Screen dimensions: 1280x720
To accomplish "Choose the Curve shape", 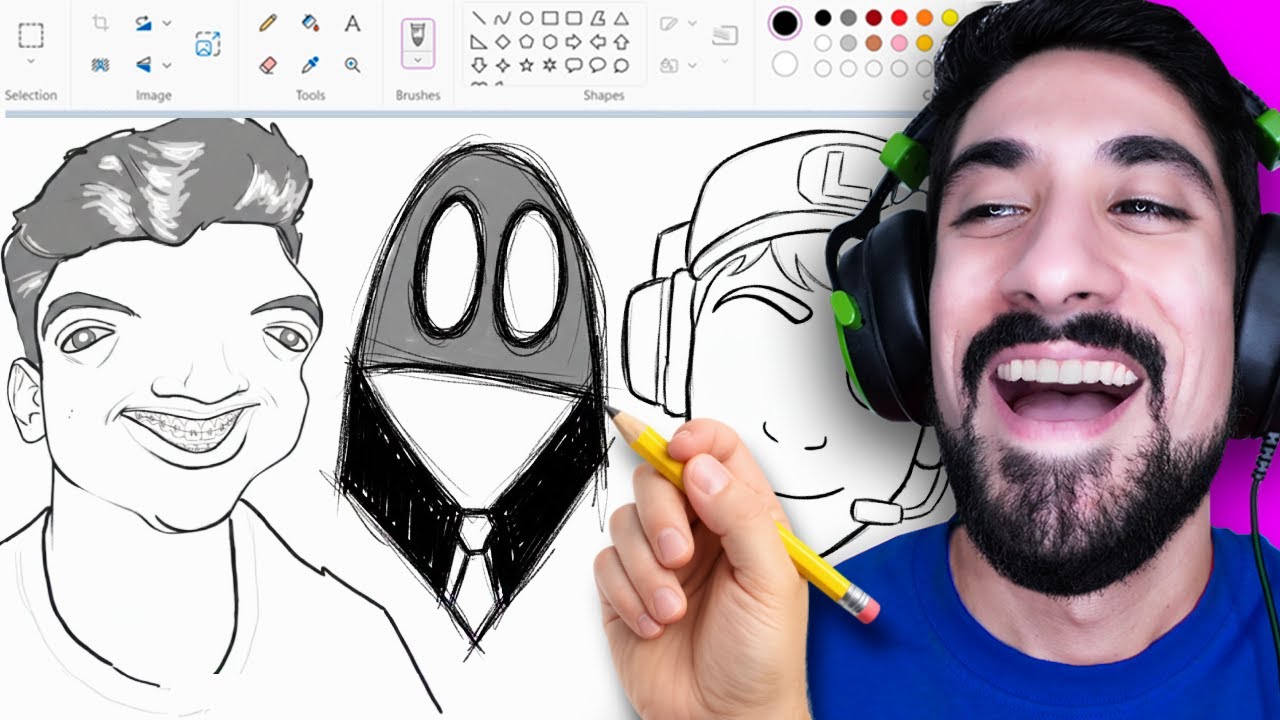I will (503, 18).
